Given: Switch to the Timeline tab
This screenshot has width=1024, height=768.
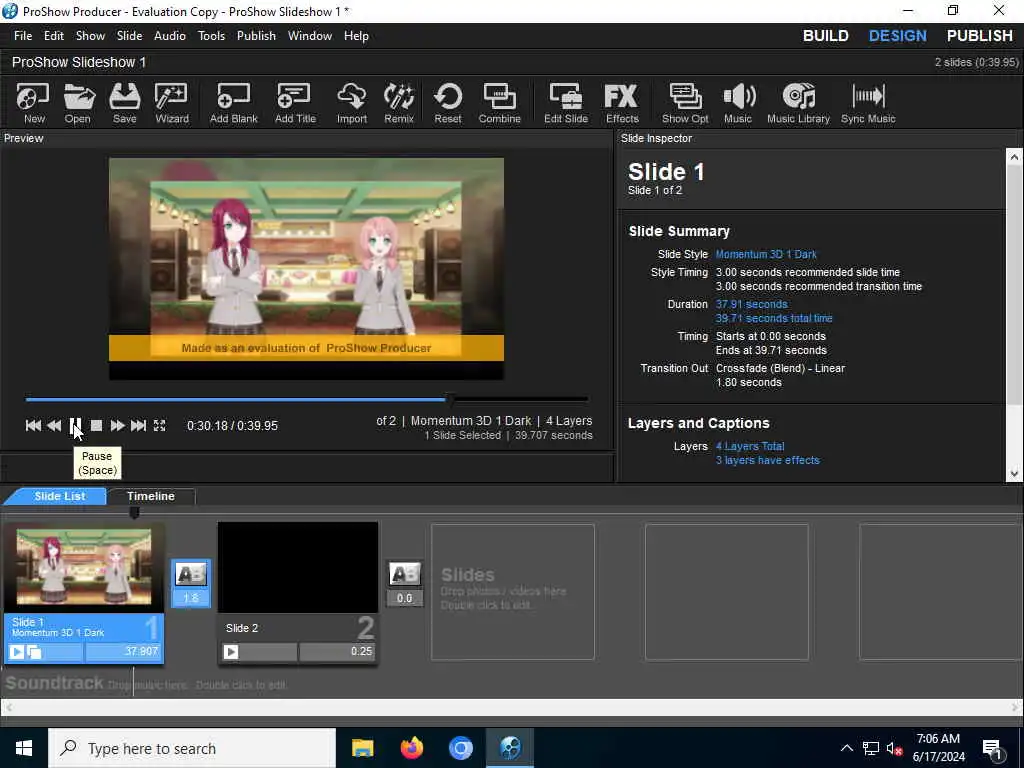Looking at the screenshot, I should click(151, 496).
